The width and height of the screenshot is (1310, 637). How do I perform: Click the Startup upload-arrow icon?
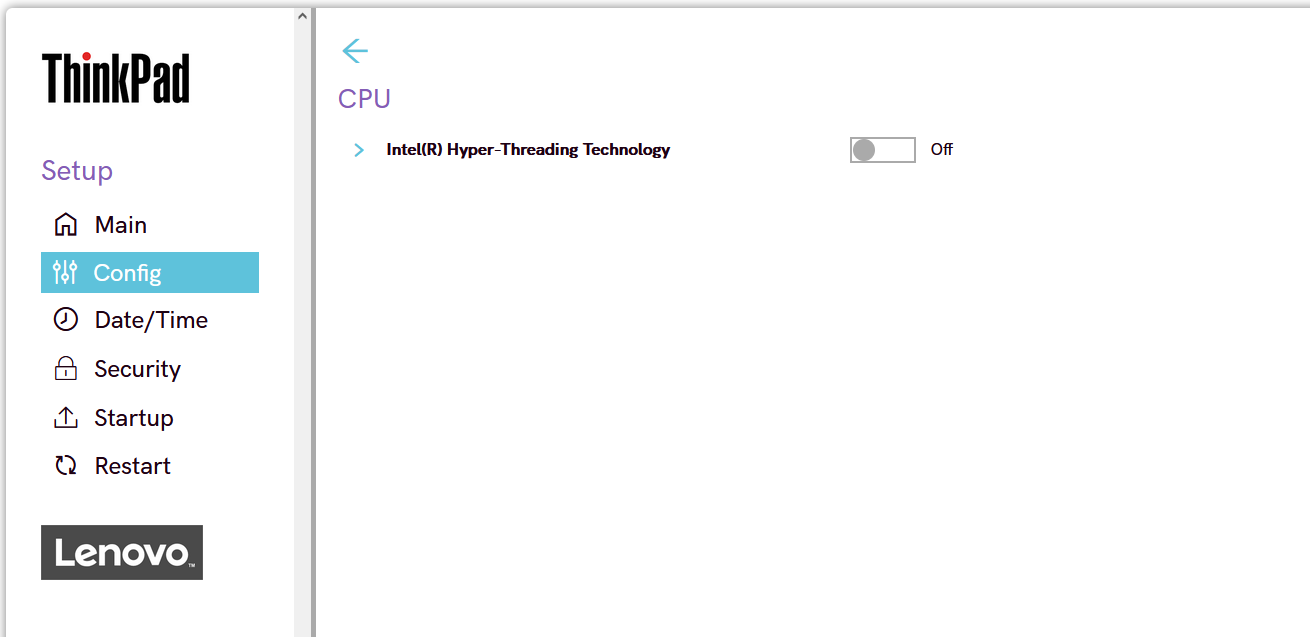point(65,417)
